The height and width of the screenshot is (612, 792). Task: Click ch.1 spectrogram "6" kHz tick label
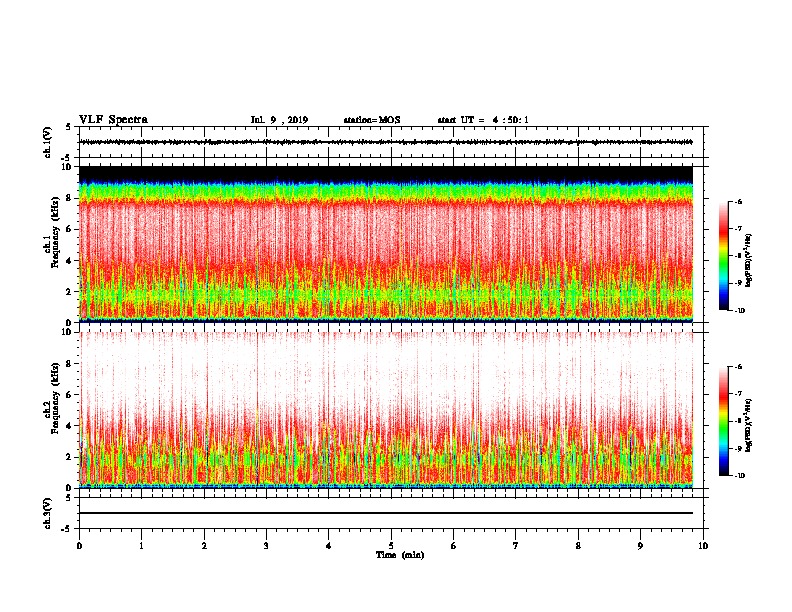pyautogui.click(x=69, y=229)
